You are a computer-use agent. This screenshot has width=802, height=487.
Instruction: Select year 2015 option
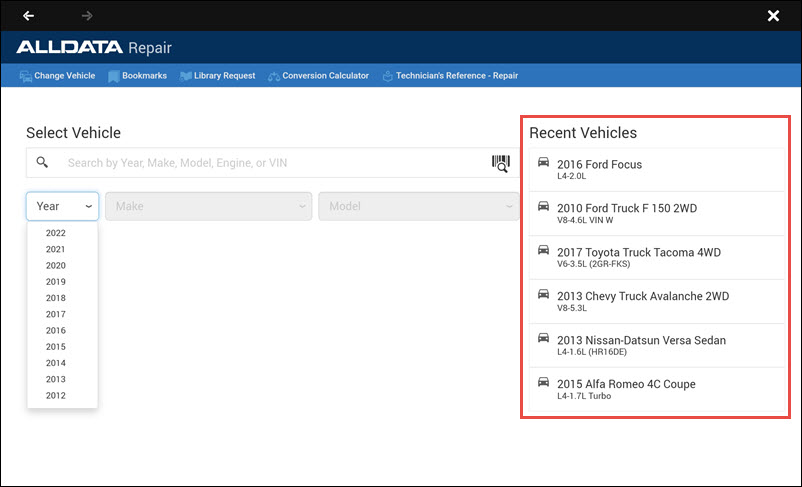pyautogui.click(x=56, y=347)
